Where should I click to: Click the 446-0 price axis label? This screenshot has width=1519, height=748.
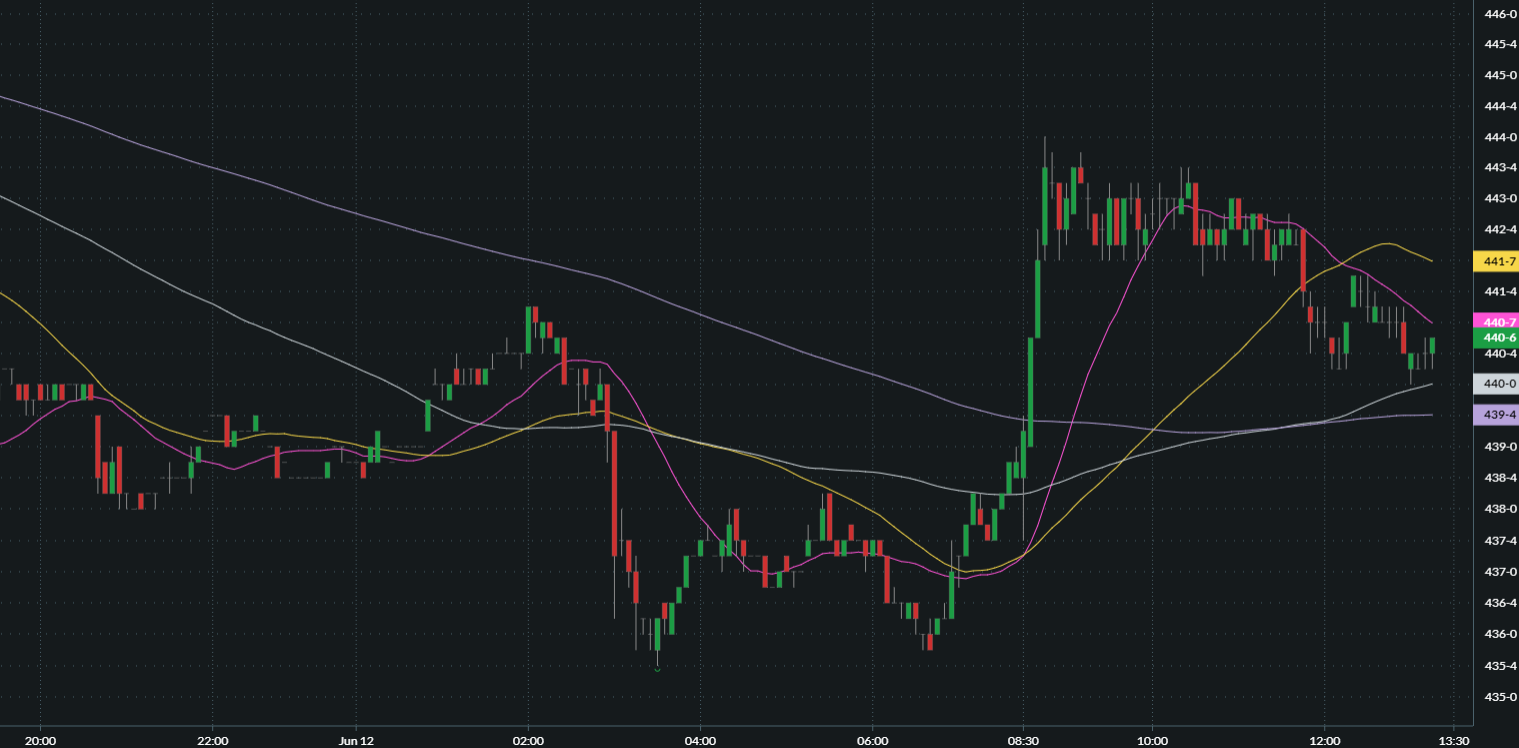pyautogui.click(x=1501, y=14)
